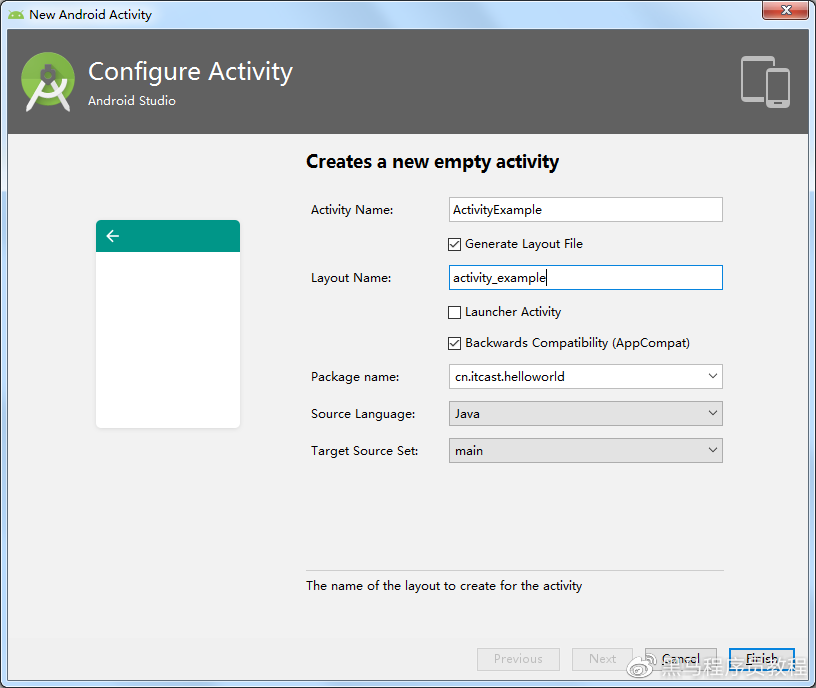Enable the Launcher Activity checkbox
The width and height of the screenshot is (816, 688).
point(454,312)
